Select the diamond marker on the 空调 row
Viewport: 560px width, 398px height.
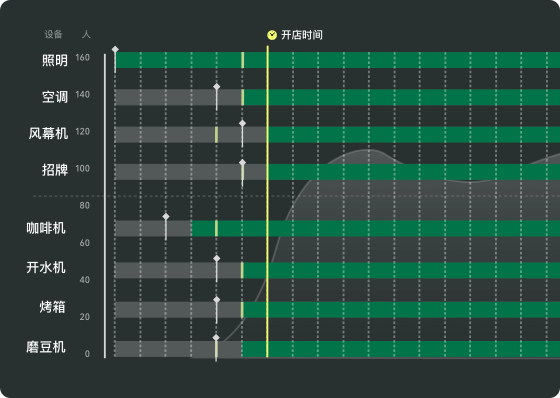[x=216, y=87]
